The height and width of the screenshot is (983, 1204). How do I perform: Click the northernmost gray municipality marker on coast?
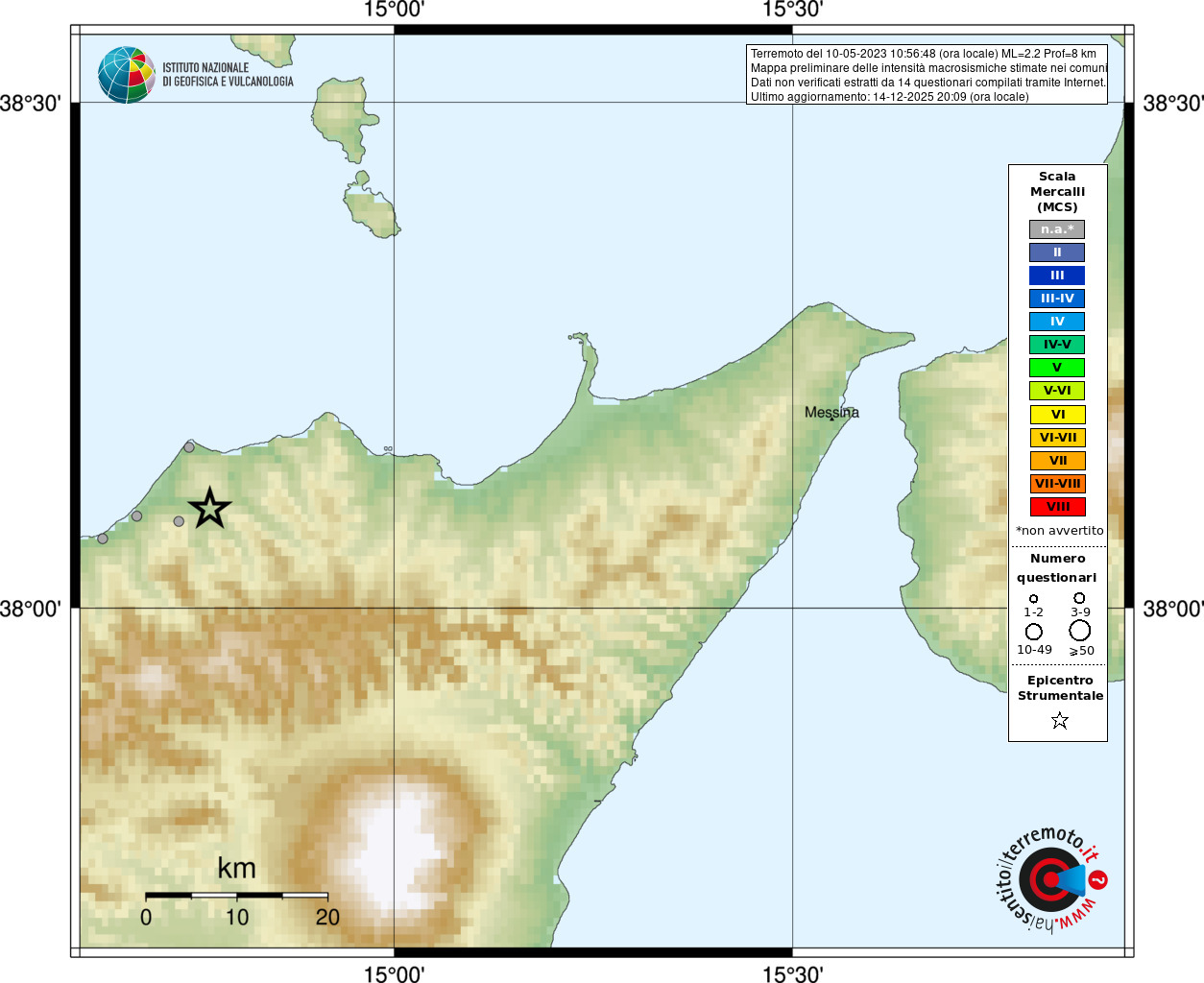tap(189, 447)
